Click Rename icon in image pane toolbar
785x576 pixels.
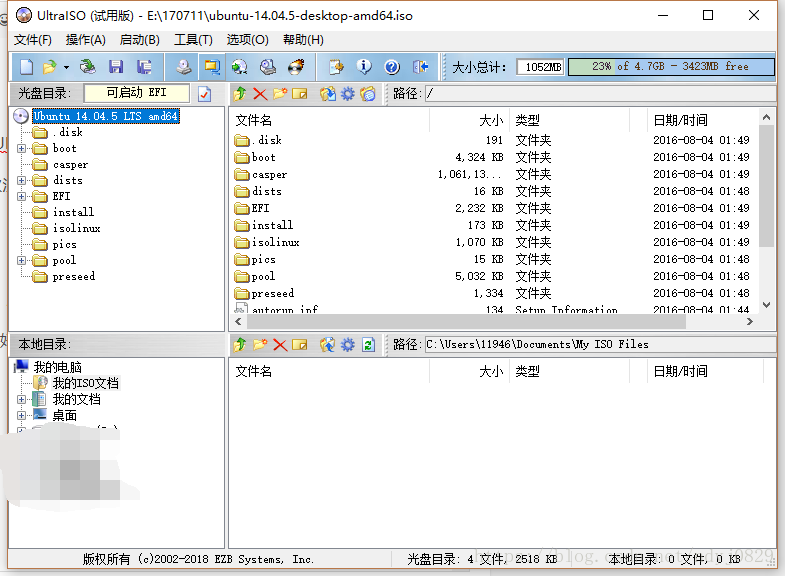300,94
